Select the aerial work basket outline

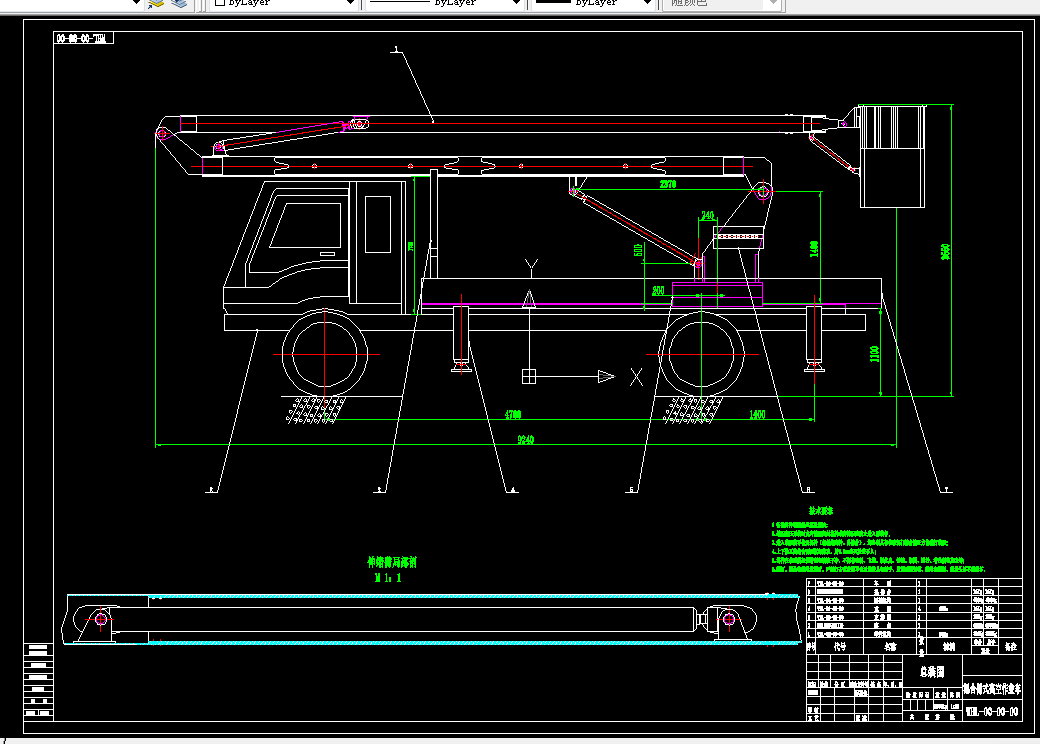892,156
